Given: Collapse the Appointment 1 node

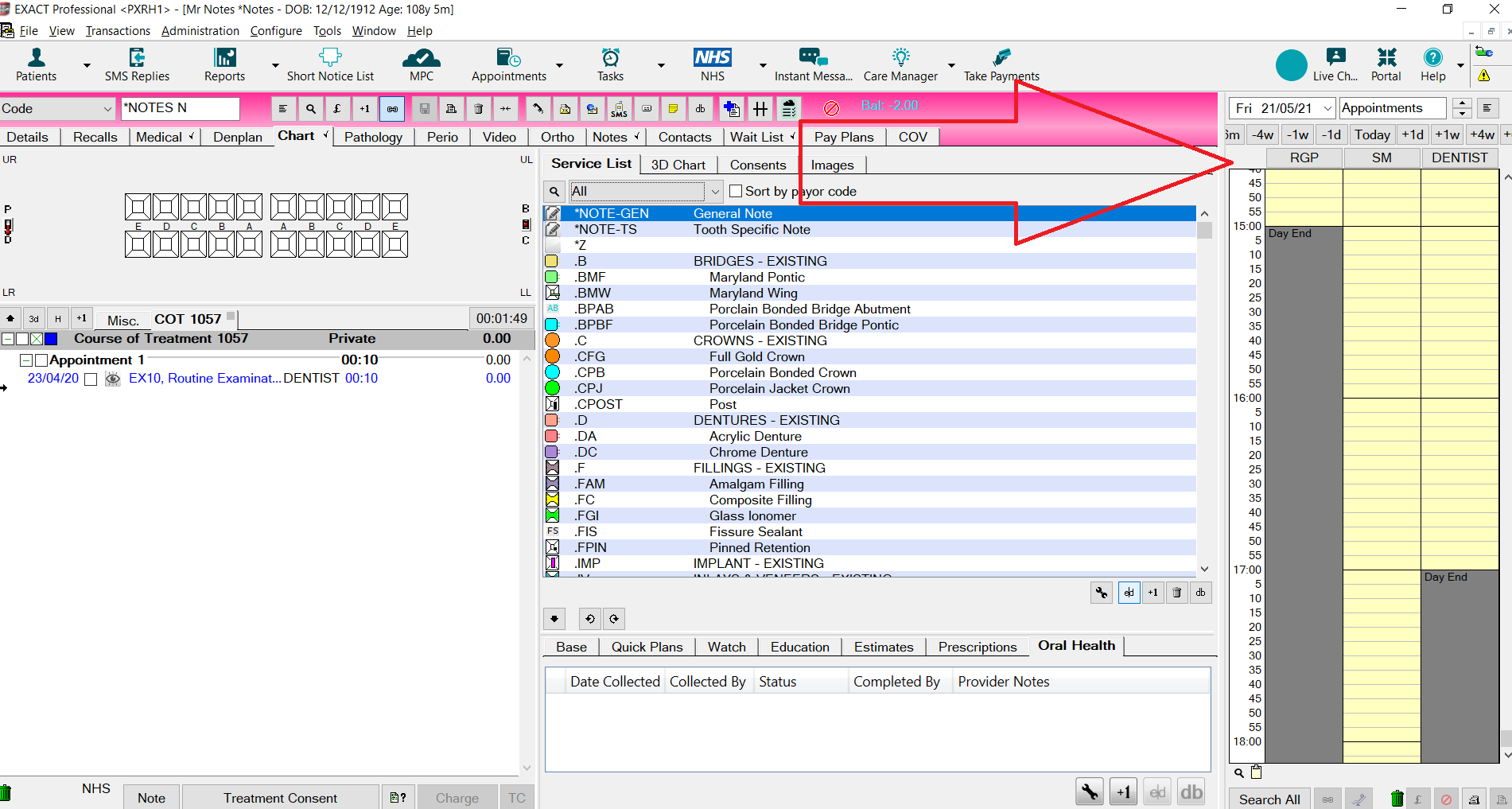Looking at the screenshot, I should [x=26, y=360].
